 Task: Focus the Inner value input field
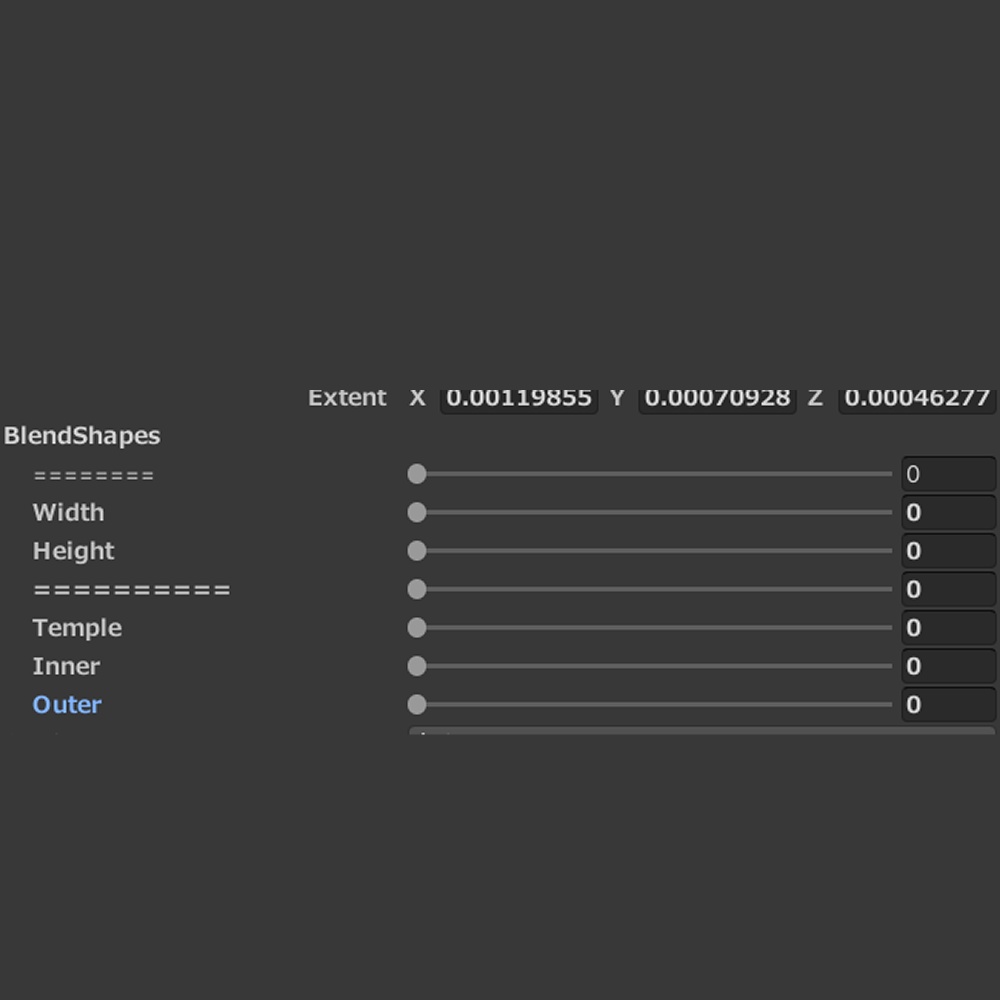(947, 666)
